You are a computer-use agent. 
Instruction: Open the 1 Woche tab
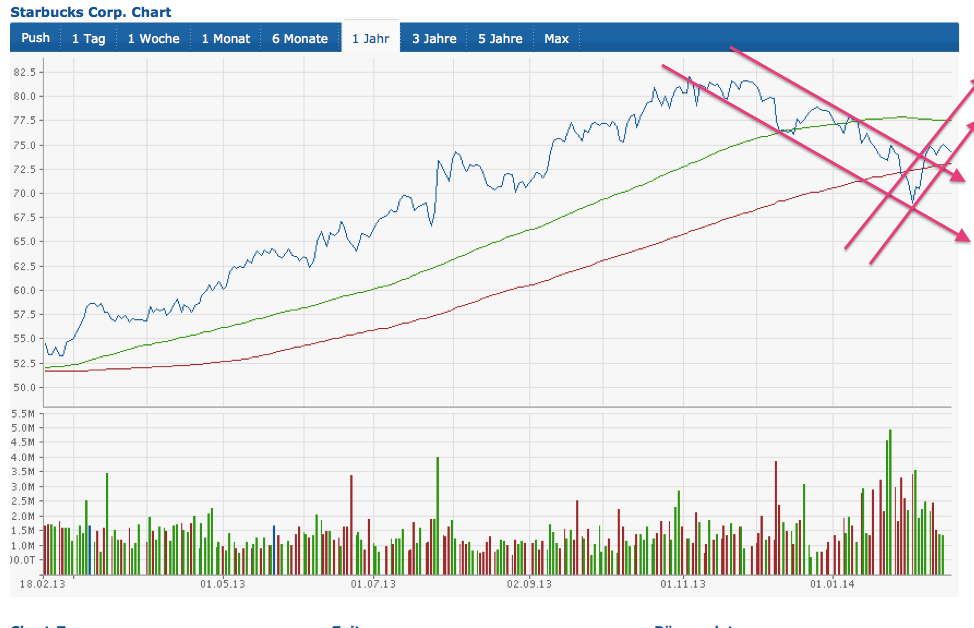click(x=153, y=39)
